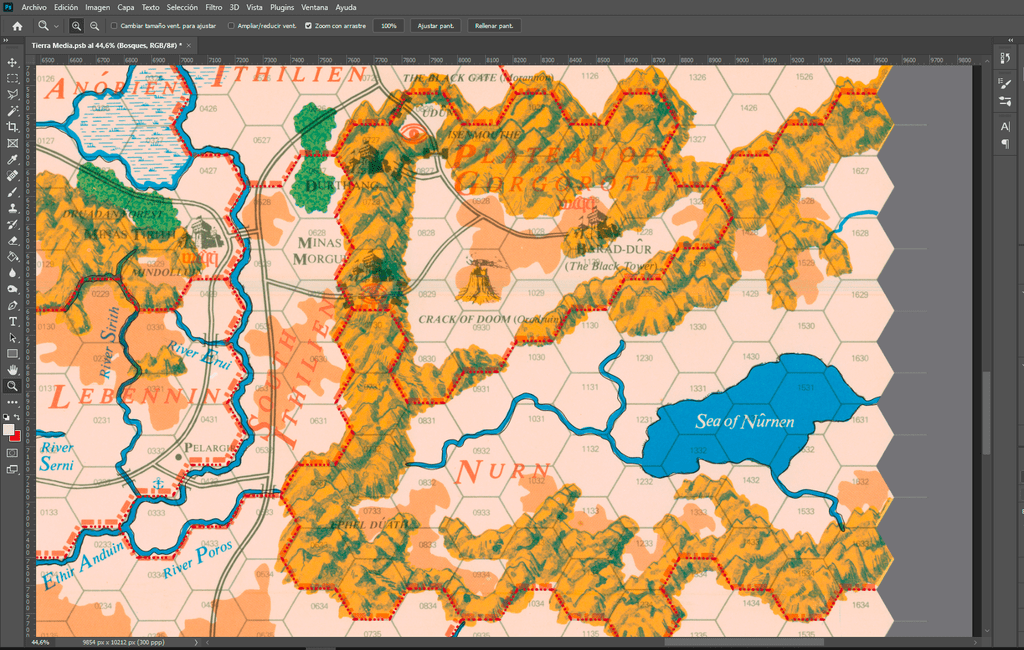
Task: Open the Selección menu
Action: coord(182,7)
